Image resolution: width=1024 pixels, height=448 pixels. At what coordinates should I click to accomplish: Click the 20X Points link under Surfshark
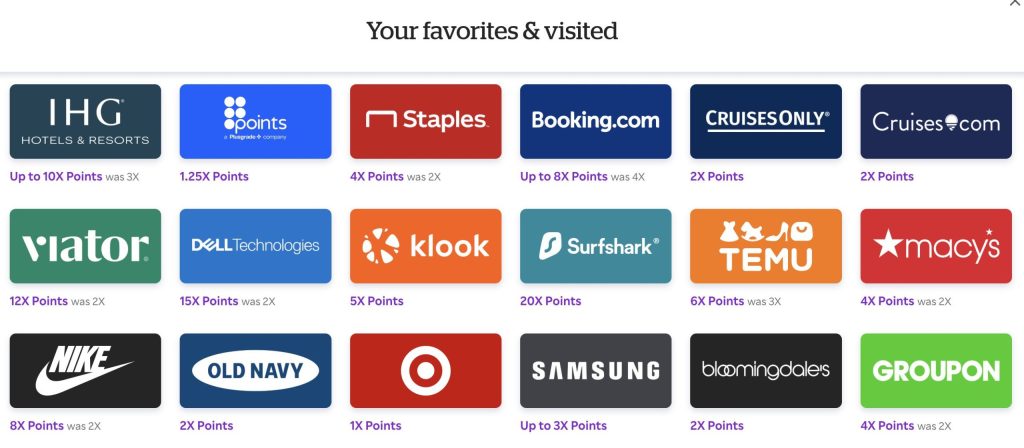[x=551, y=301]
